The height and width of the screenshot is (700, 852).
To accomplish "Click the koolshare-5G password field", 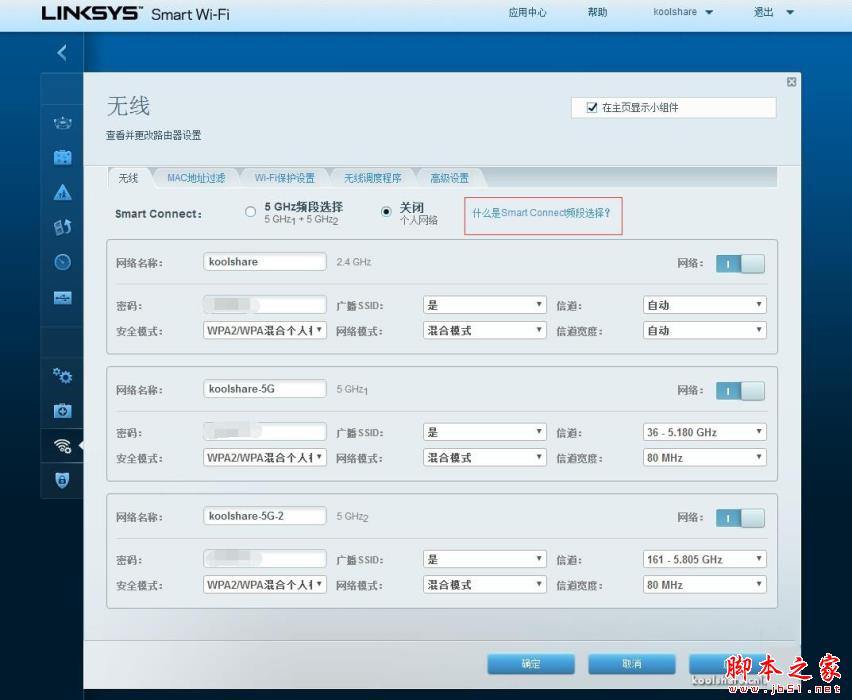I will 265,432.
